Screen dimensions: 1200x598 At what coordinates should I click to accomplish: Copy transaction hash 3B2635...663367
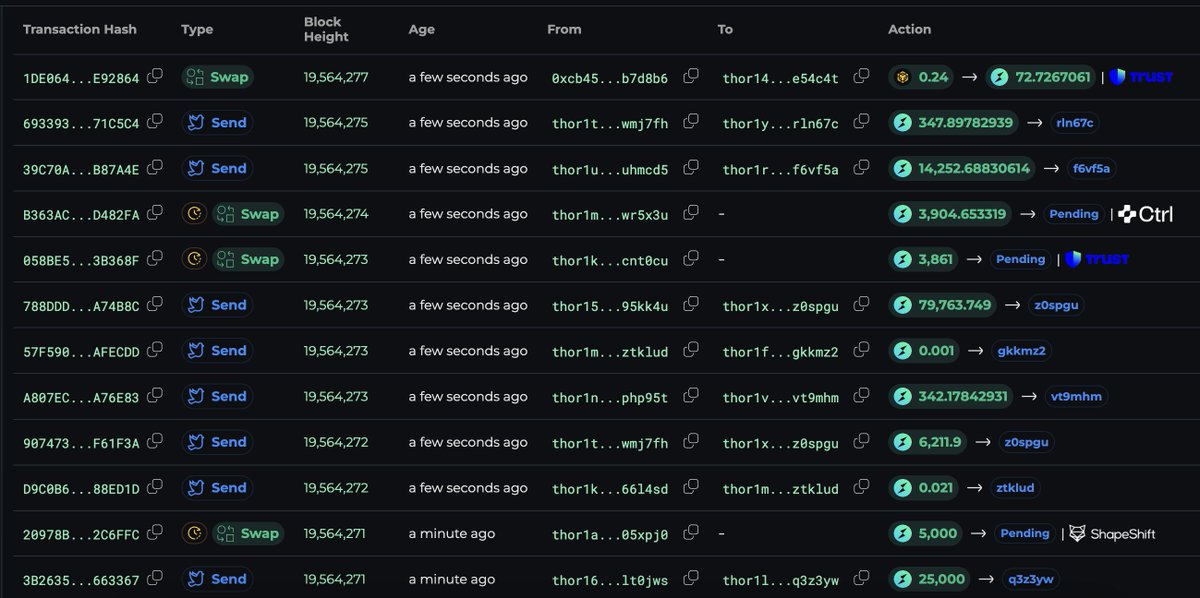tap(155, 579)
